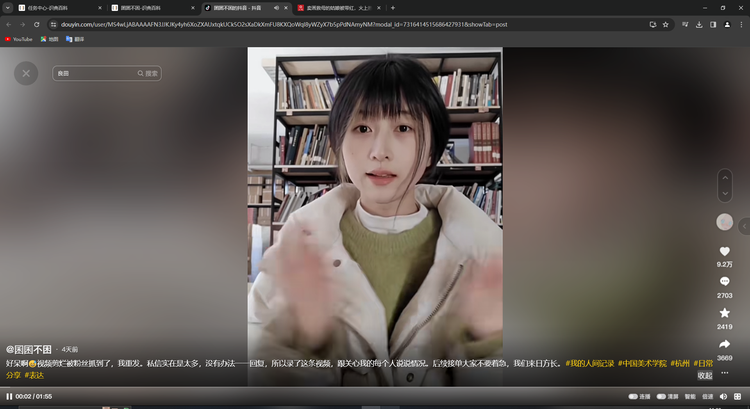
Task: Go to previous video with the up chevron
Action: (725, 177)
